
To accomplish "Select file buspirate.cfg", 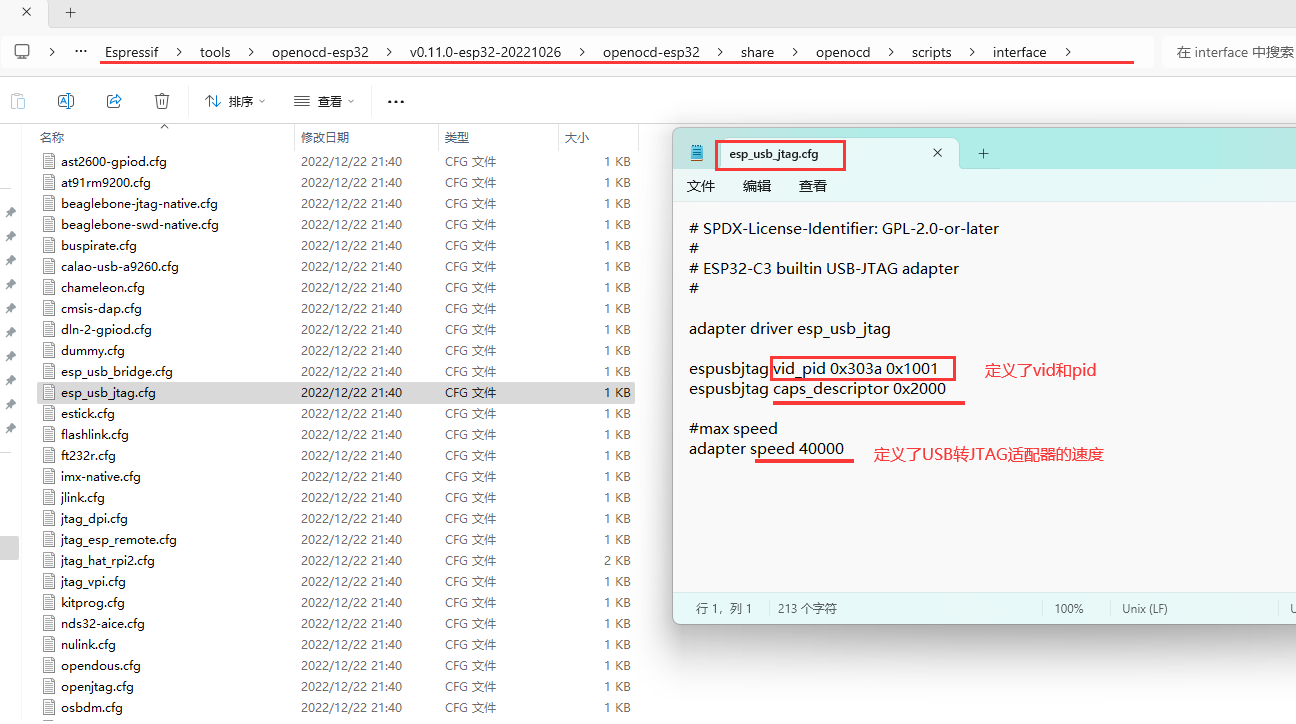I will pyautogui.click(x=98, y=245).
